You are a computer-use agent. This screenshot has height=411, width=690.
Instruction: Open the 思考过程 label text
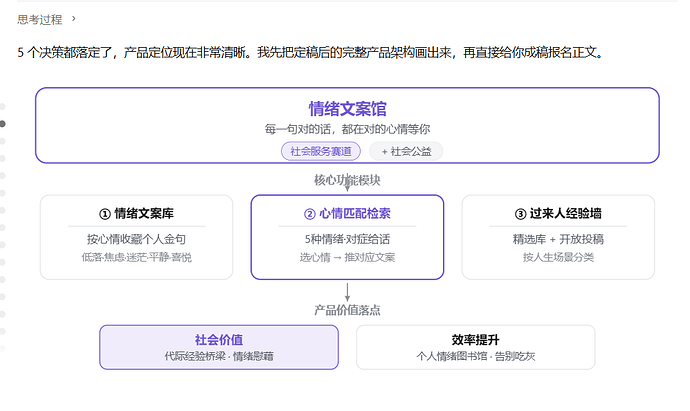click(40, 19)
